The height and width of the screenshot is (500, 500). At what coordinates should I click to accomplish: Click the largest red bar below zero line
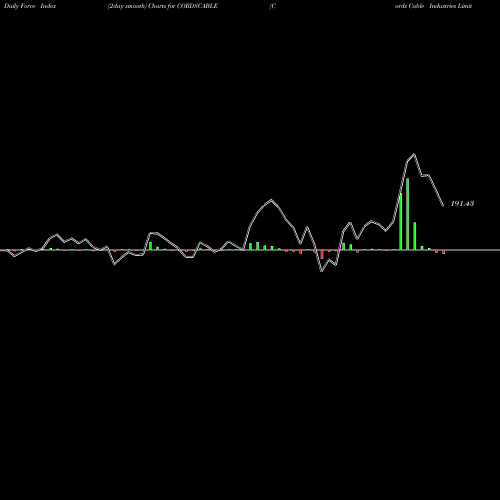322,254
